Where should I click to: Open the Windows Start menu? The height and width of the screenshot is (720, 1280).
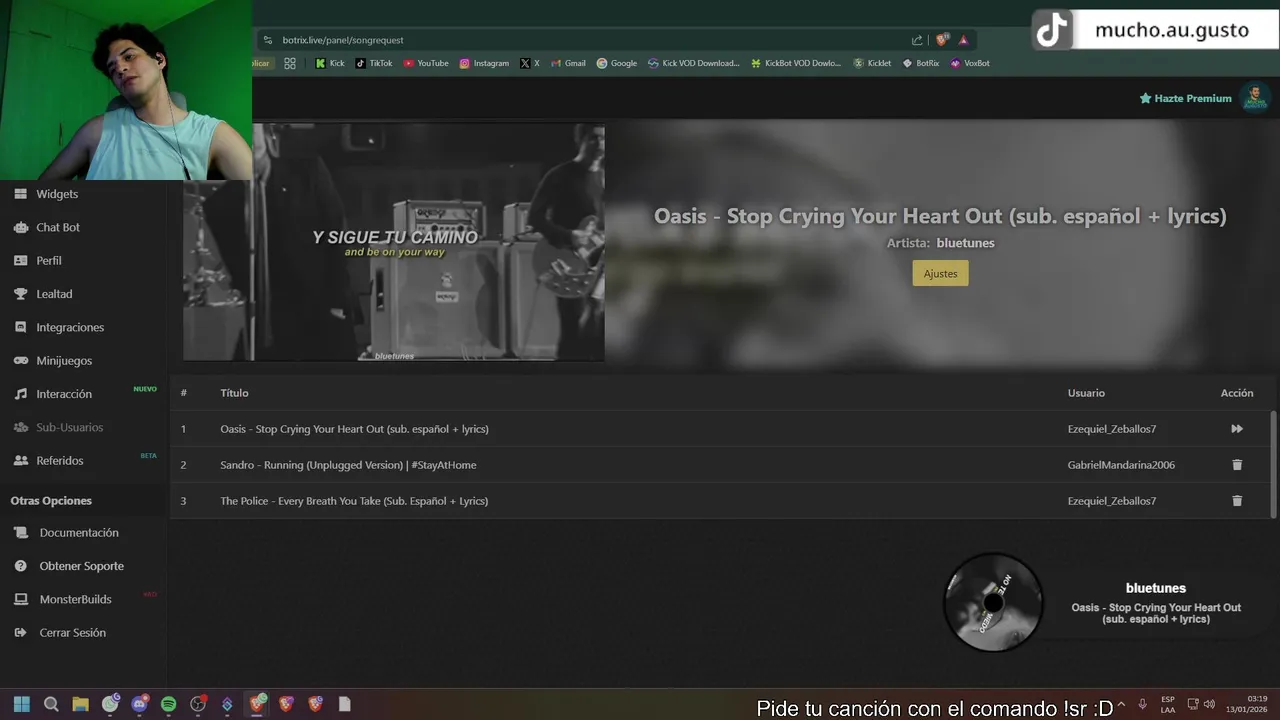pyautogui.click(x=21, y=704)
